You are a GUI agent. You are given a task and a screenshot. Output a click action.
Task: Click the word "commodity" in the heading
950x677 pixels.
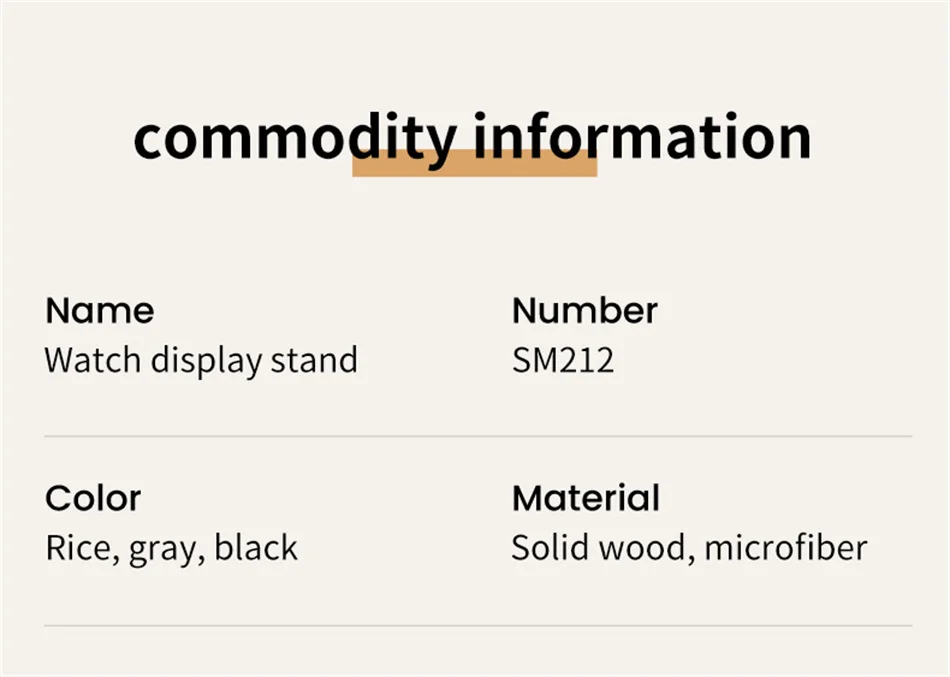click(294, 139)
